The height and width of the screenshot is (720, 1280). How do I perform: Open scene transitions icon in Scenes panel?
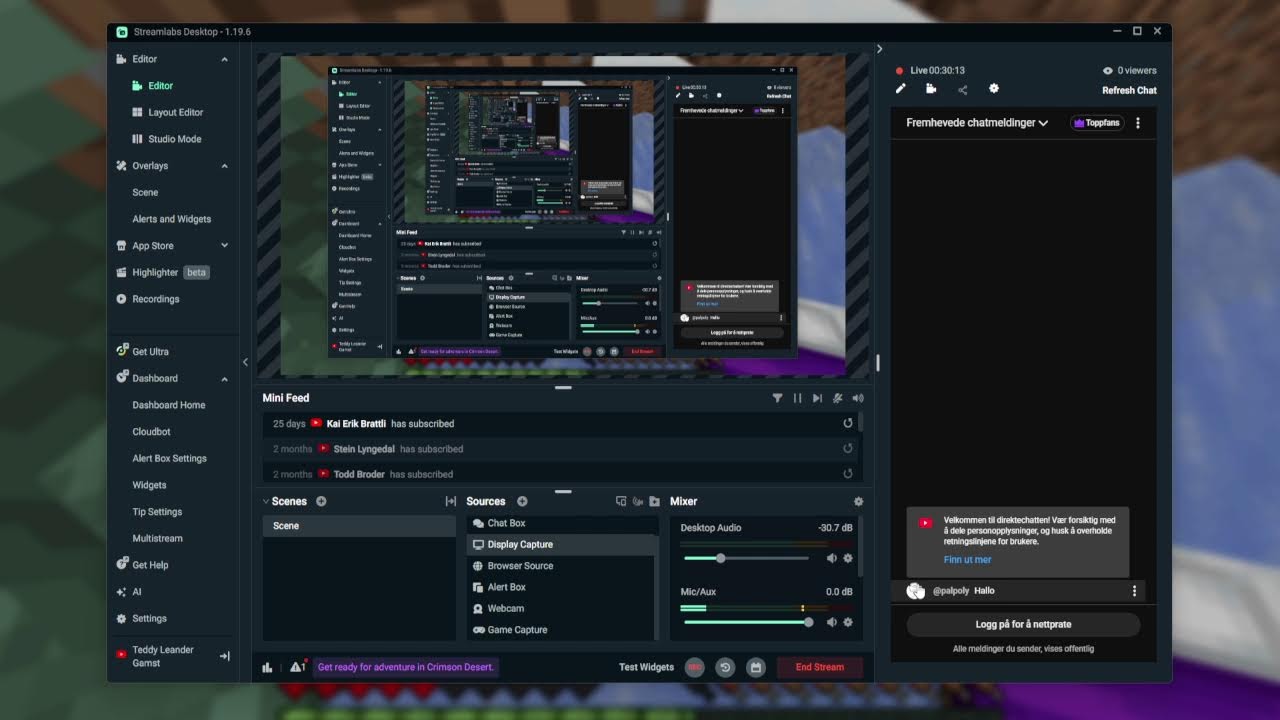pos(450,502)
